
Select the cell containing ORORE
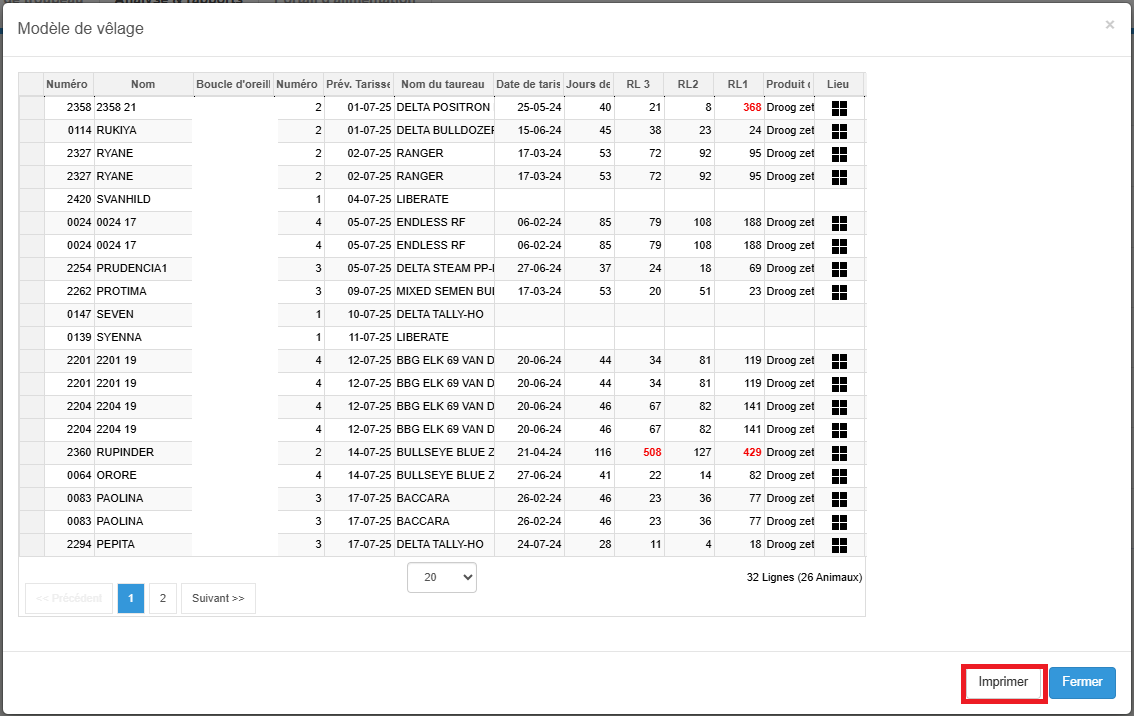pos(143,475)
